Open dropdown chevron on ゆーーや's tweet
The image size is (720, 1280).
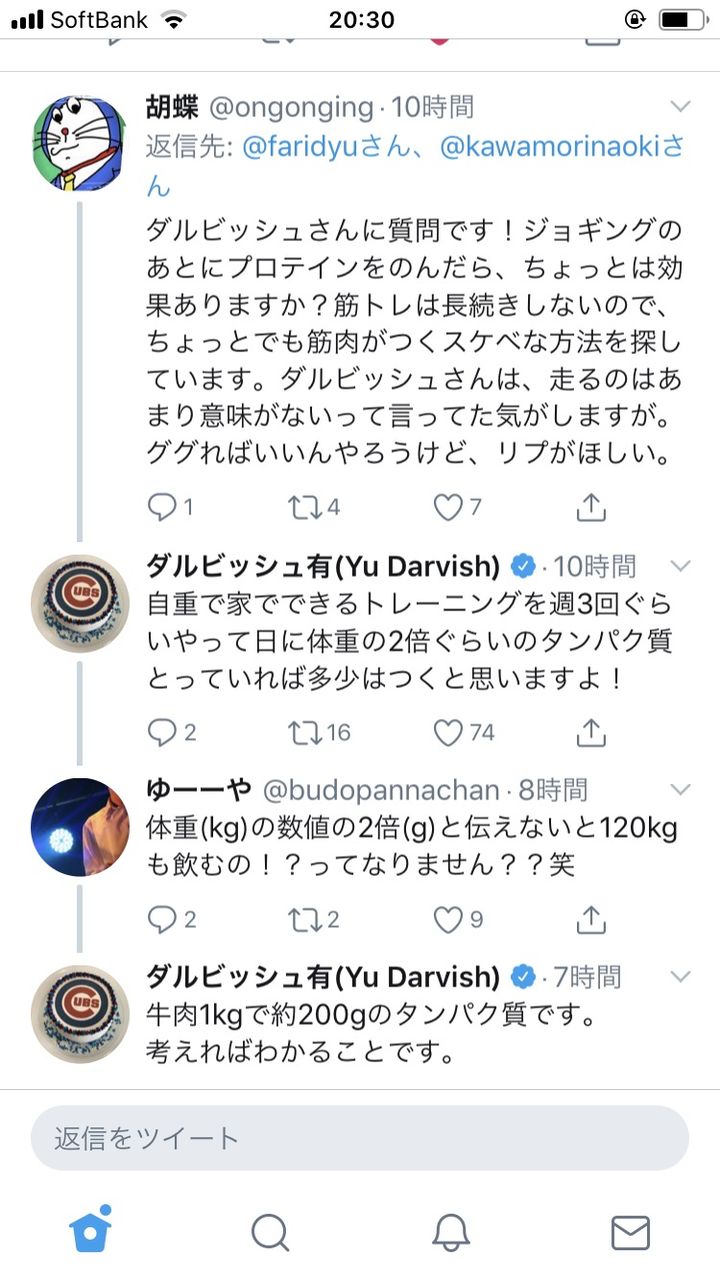coord(680,790)
